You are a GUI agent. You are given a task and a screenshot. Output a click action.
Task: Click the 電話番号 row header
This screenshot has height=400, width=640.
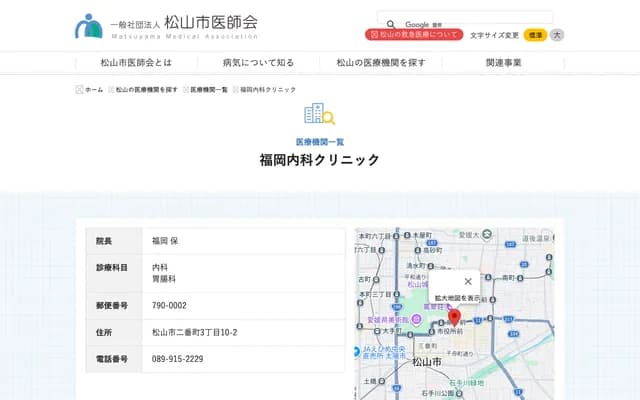pyautogui.click(x=114, y=359)
